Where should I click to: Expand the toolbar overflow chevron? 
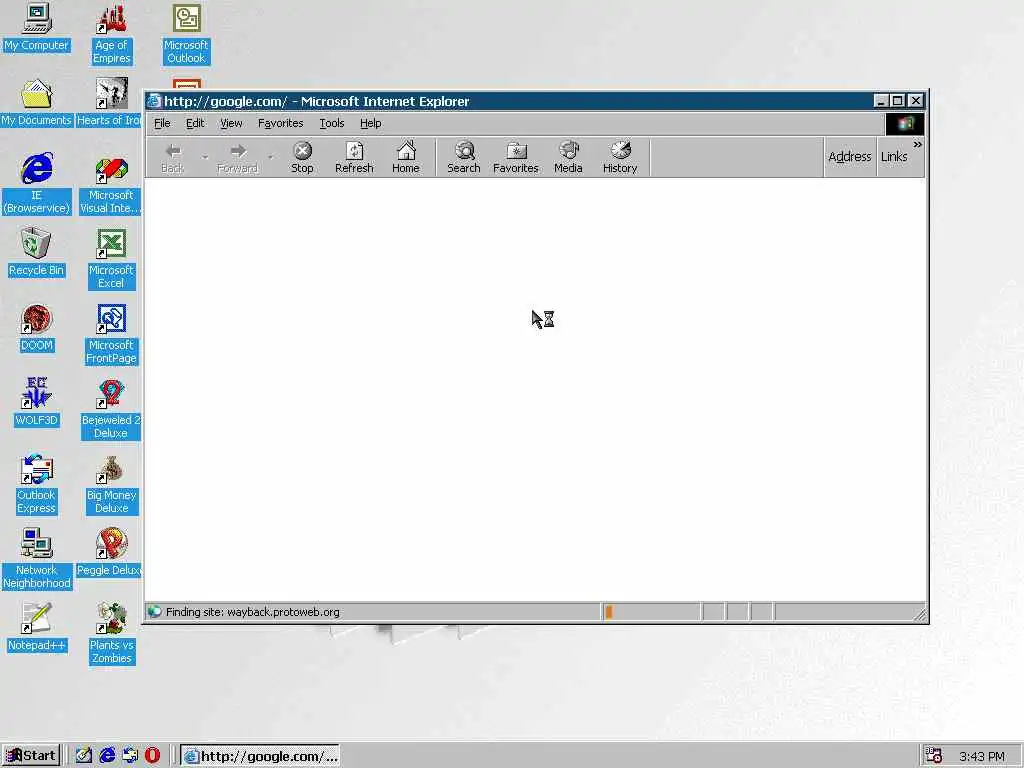click(x=918, y=144)
